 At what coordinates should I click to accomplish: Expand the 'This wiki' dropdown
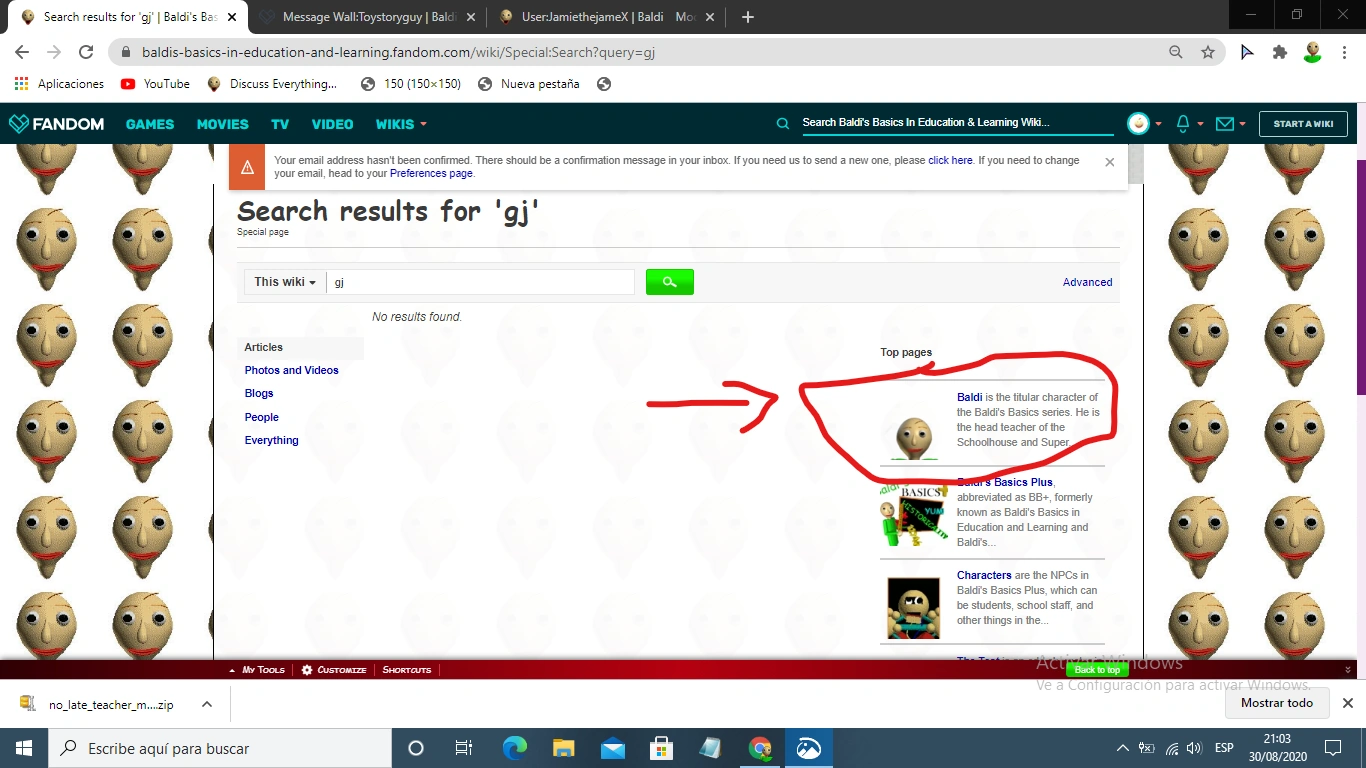(284, 282)
